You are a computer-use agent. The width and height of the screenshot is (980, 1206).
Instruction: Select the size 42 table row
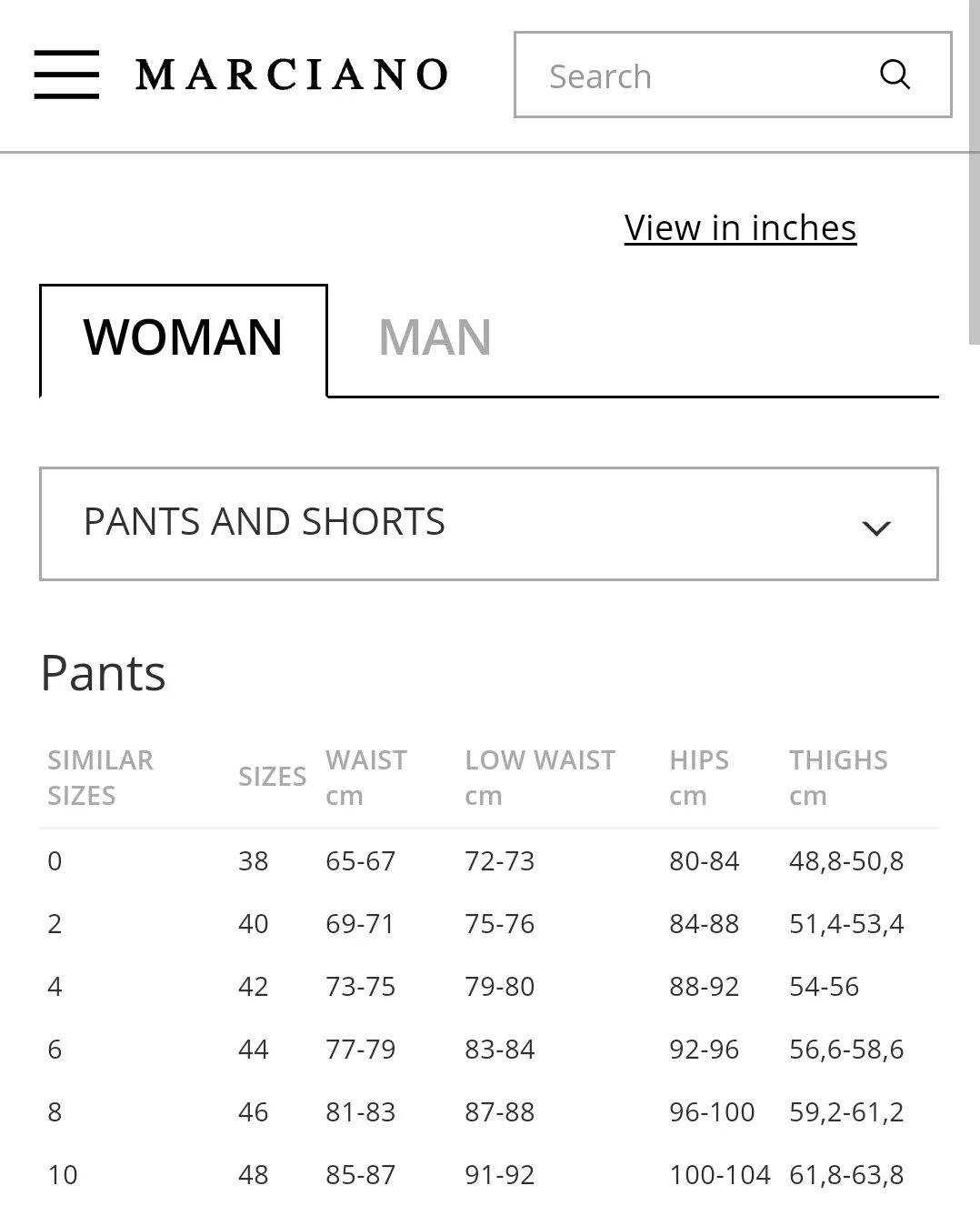[x=489, y=986]
